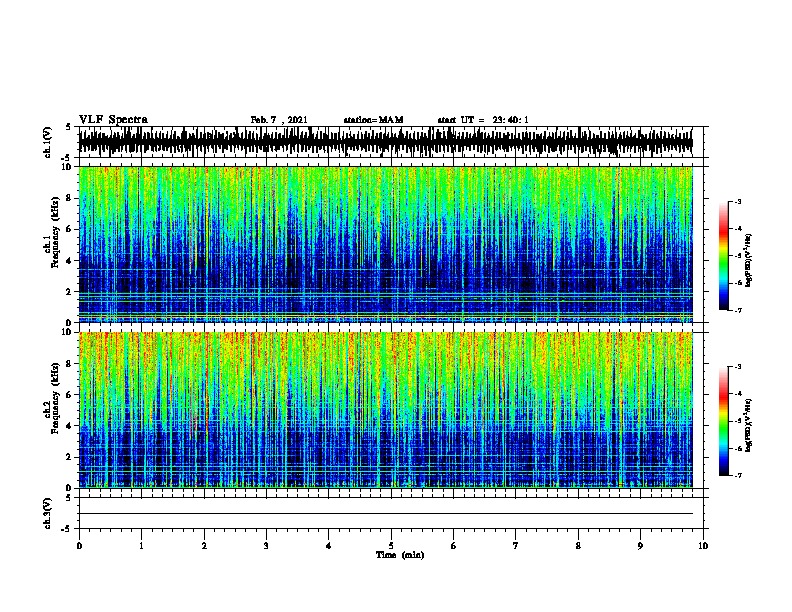This screenshot has height=612, width=792.
Task: Click the "10" kHz tick of ch.2 spectrogram
Action: pyautogui.click(x=68, y=332)
